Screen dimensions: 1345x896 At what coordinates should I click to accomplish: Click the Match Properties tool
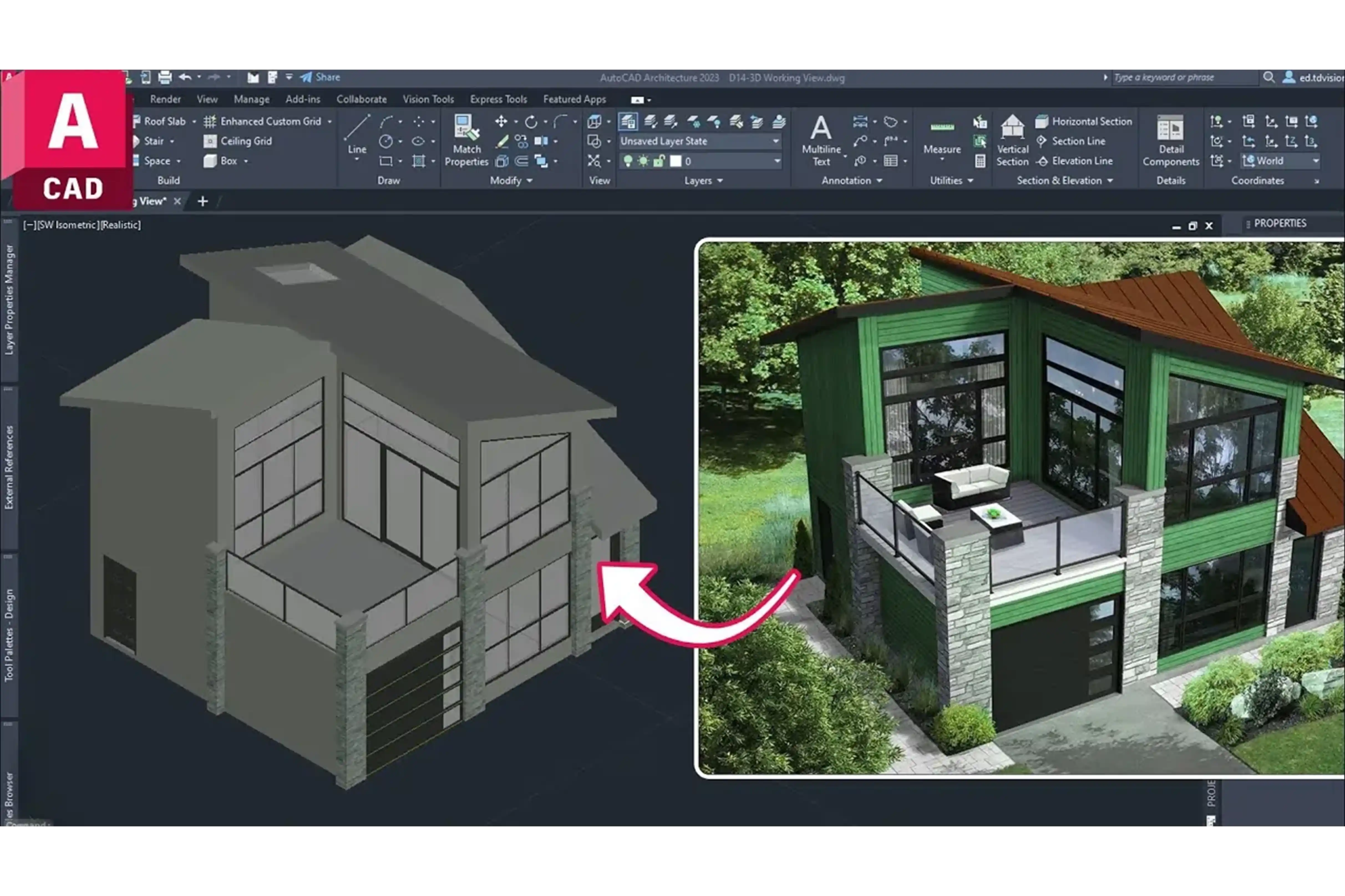(466, 141)
